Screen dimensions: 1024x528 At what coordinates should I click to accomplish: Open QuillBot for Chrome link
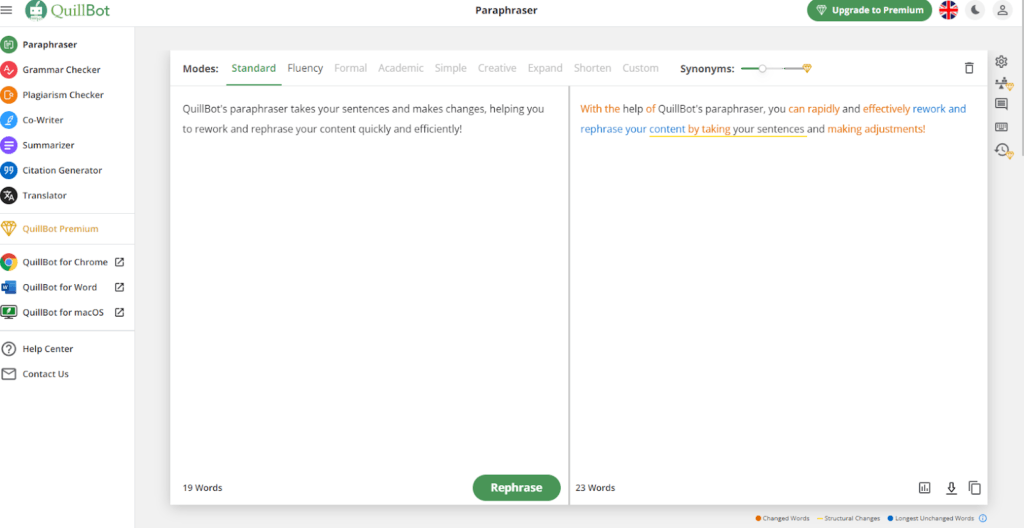(63, 262)
